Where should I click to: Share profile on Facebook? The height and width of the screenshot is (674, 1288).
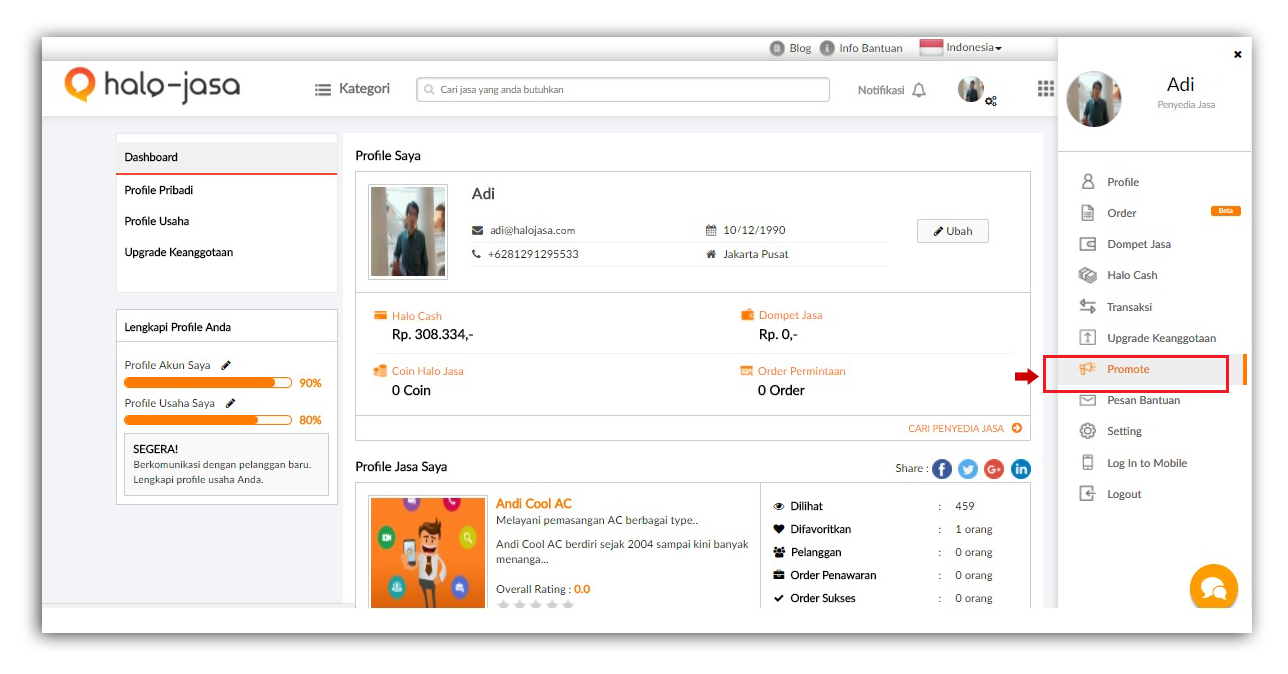(942, 469)
